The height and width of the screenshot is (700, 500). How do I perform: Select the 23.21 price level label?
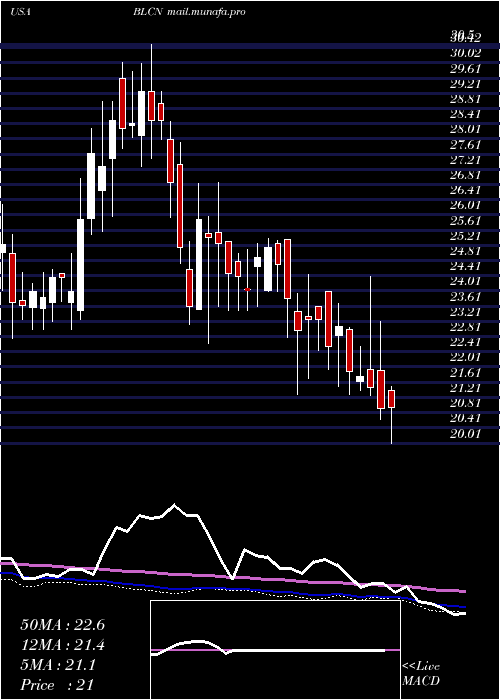pyautogui.click(x=466, y=312)
